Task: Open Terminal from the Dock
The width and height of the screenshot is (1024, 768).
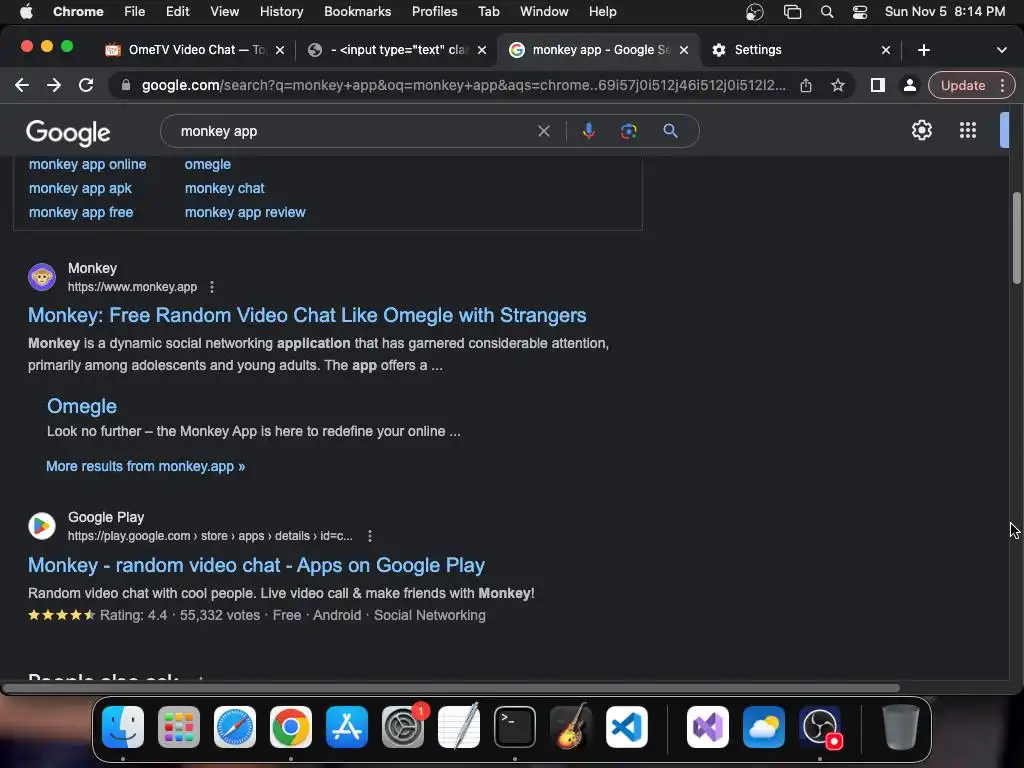Action: [515, 727]
